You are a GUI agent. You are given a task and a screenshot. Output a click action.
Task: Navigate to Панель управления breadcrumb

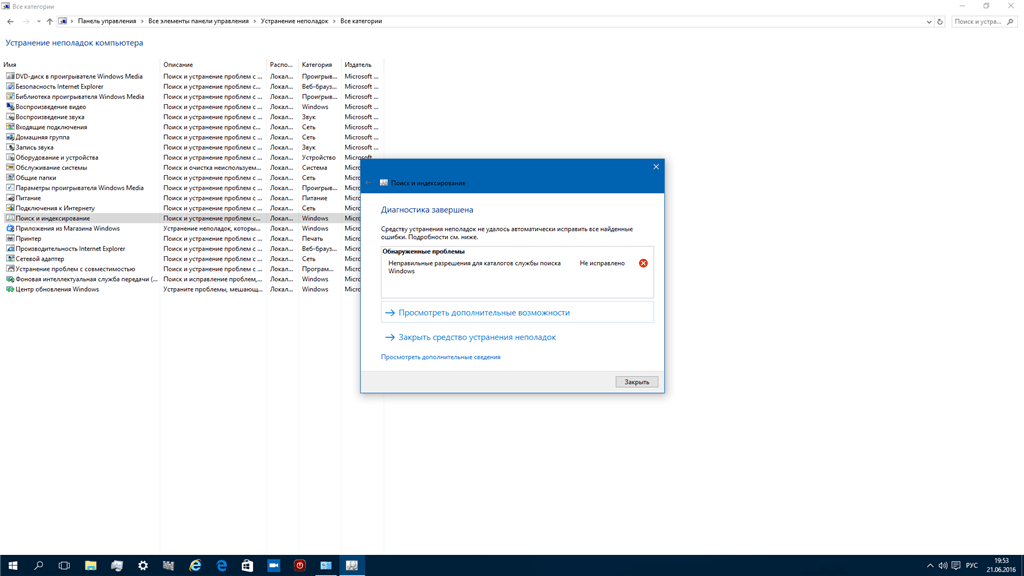(x=107, y=21)
